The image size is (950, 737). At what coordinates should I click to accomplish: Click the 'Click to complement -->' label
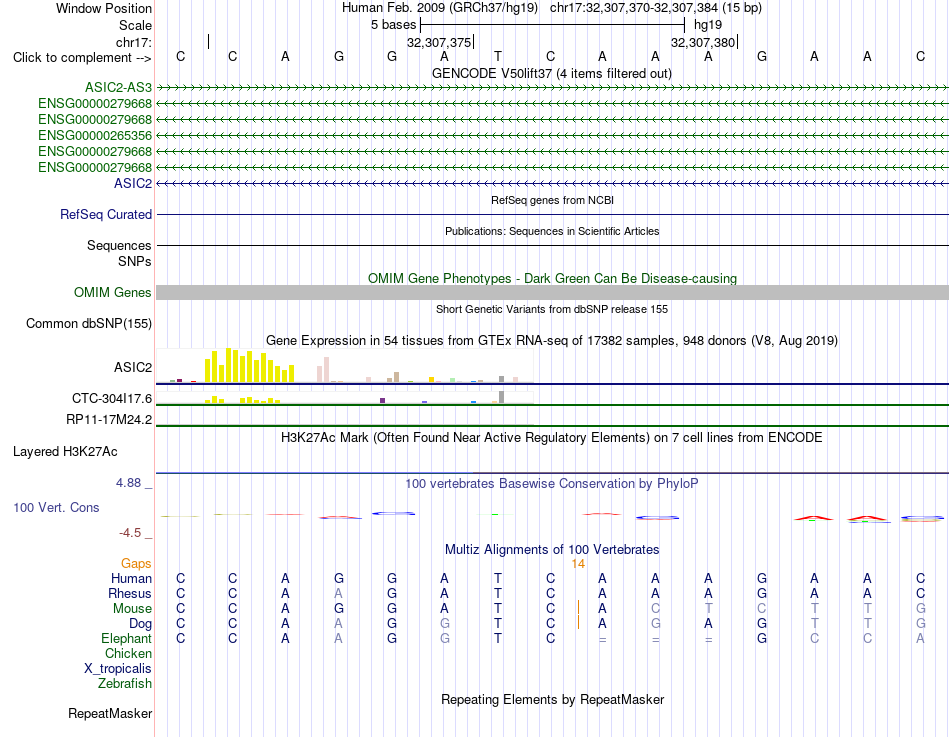tap(82, 58)
